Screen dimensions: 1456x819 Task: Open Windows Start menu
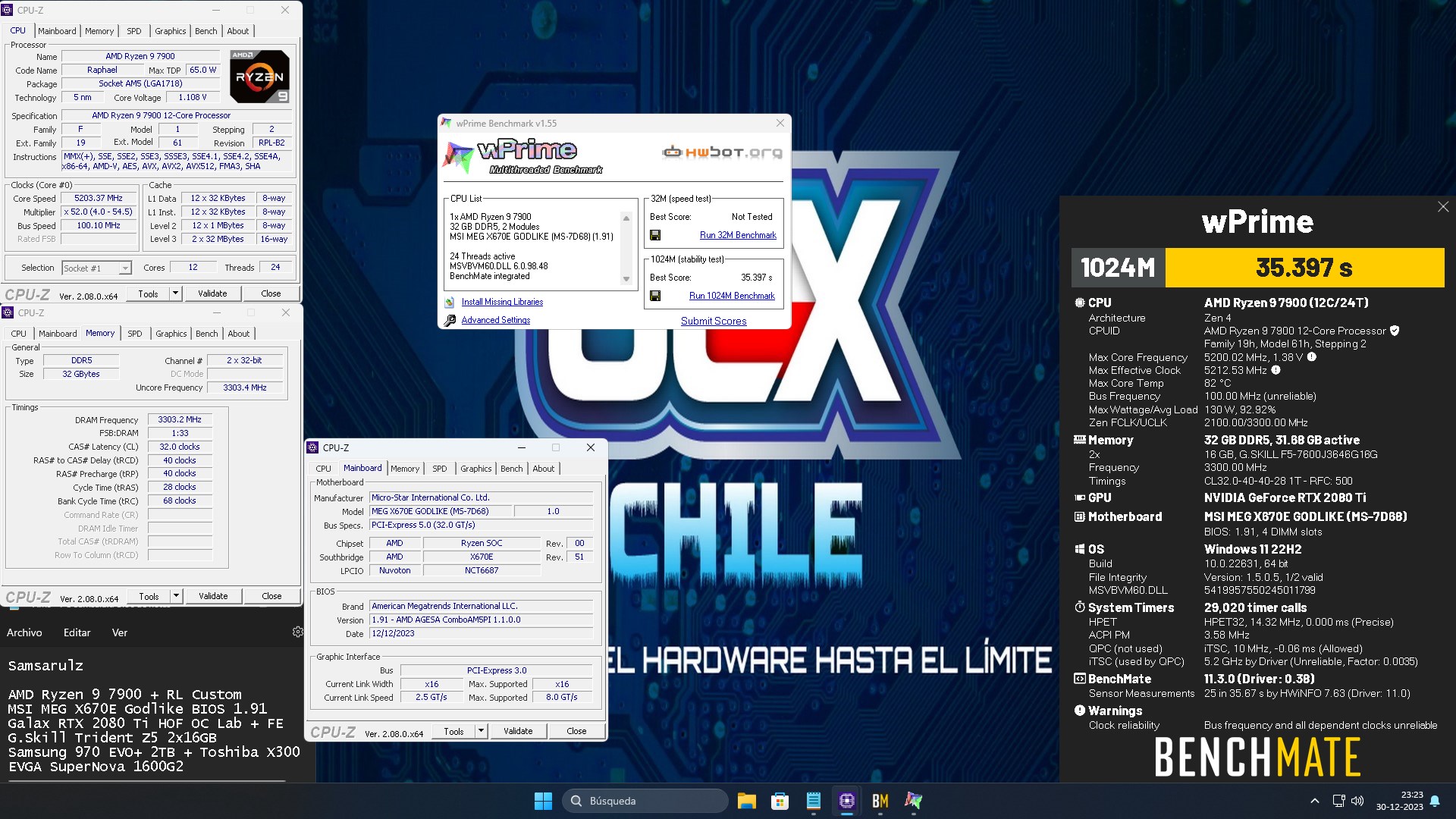pos(543,801)
